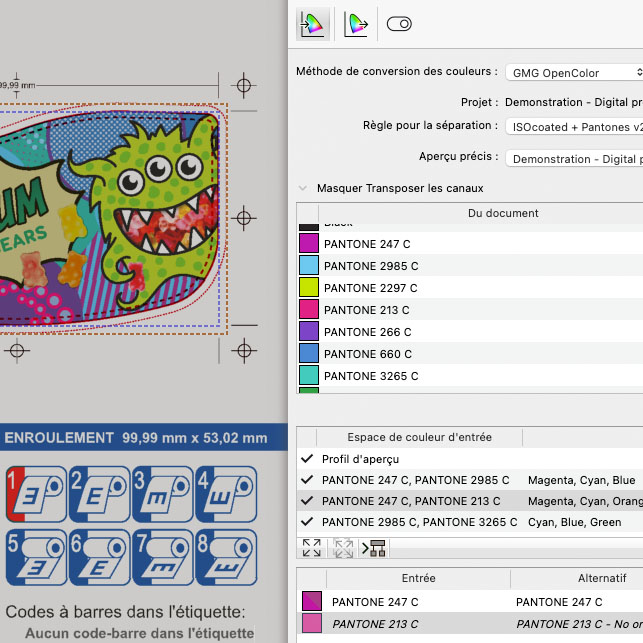
Task: Choose winding direction icon 8
Action: (226, 557)
